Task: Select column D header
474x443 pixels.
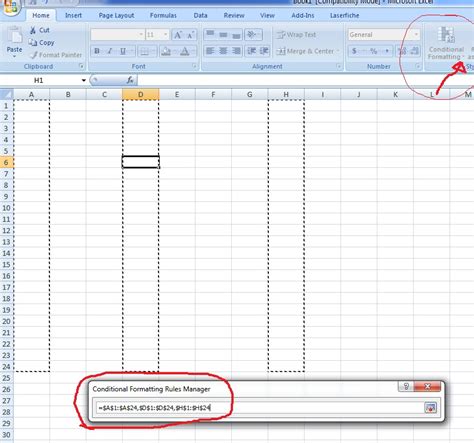Action: tap(141, 95)
